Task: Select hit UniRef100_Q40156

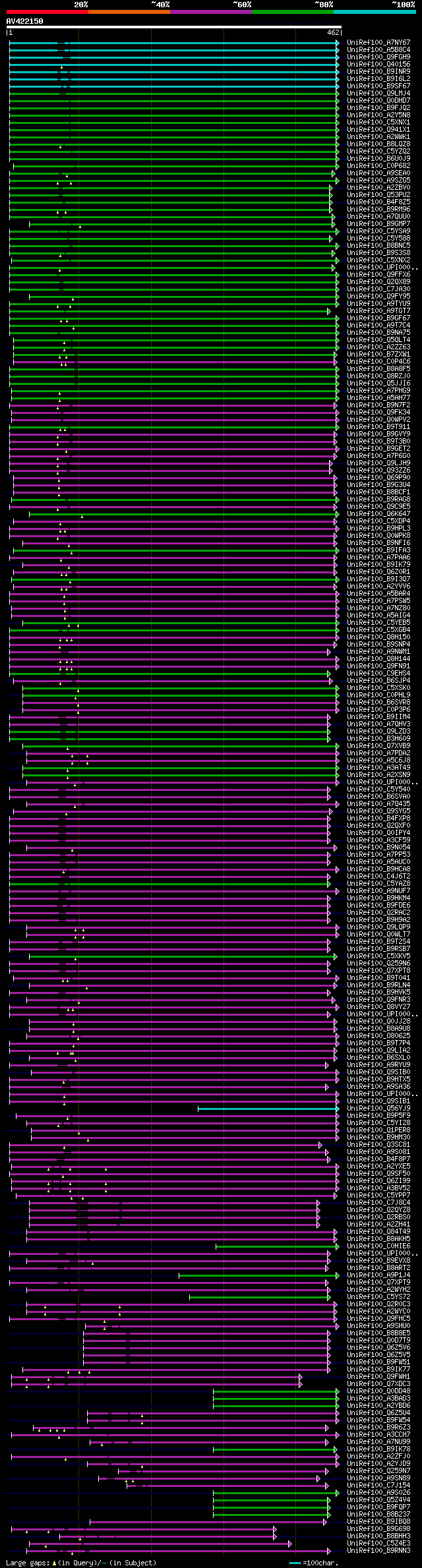Action: point(378,65)
